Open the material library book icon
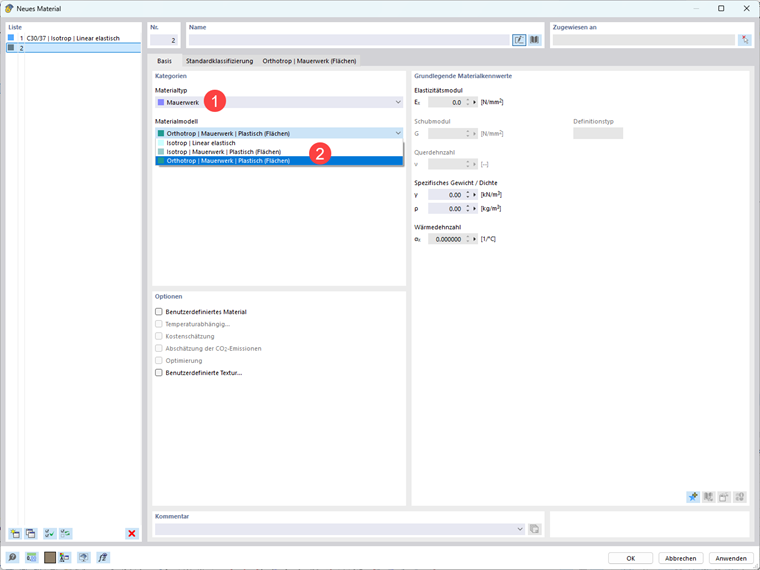Viewport: 760px width, 570px height. [x=534, y=40]
